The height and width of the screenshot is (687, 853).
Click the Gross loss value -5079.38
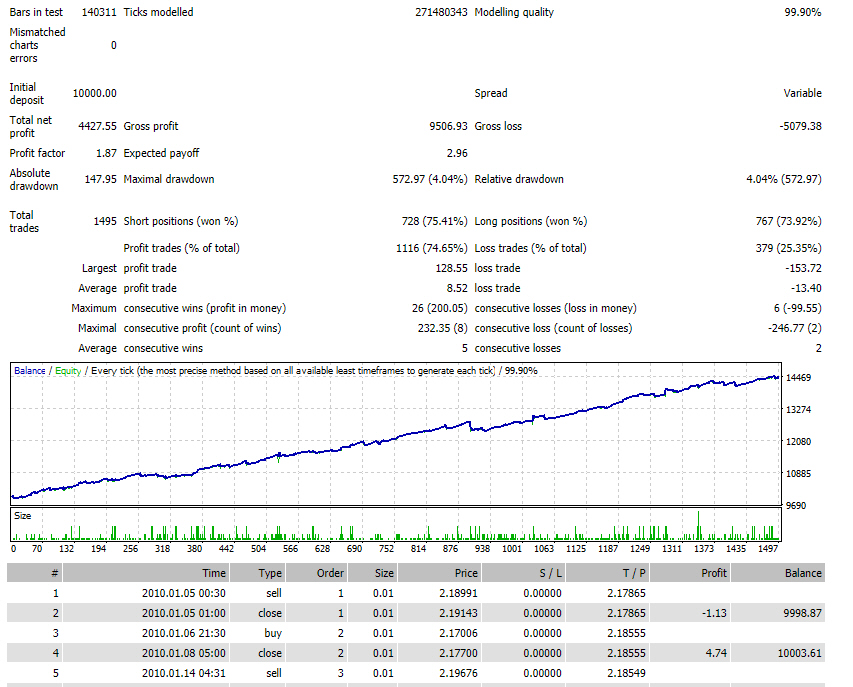[800, 126]
